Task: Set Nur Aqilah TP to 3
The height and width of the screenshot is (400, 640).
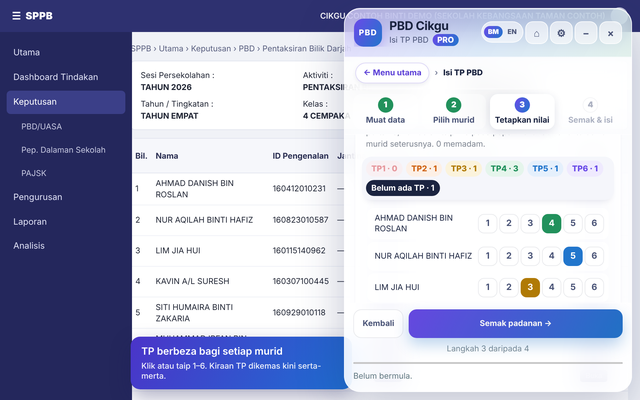Action: 530,256
